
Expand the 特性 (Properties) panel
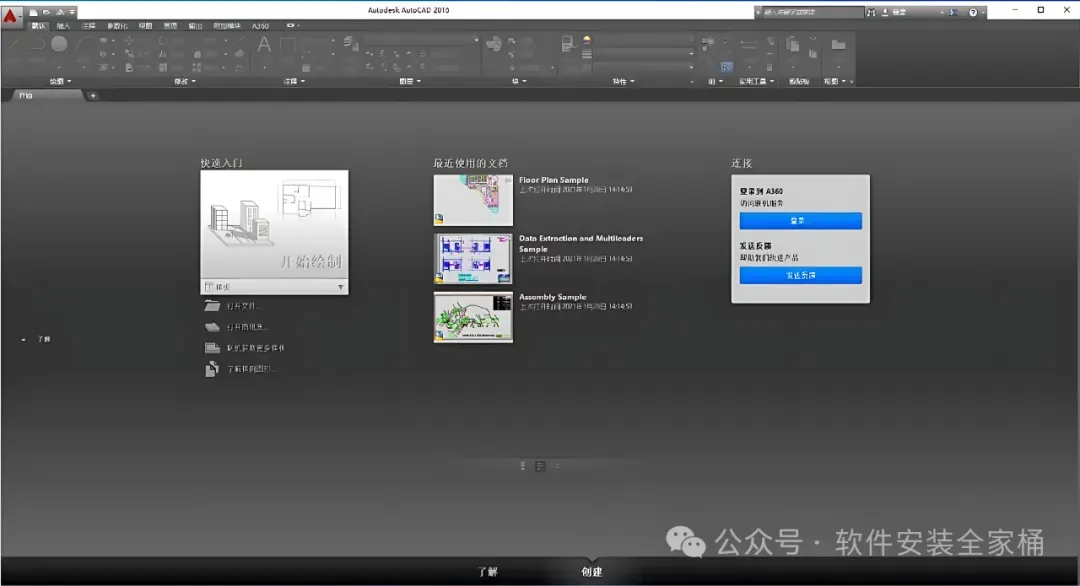coord(623,81)
